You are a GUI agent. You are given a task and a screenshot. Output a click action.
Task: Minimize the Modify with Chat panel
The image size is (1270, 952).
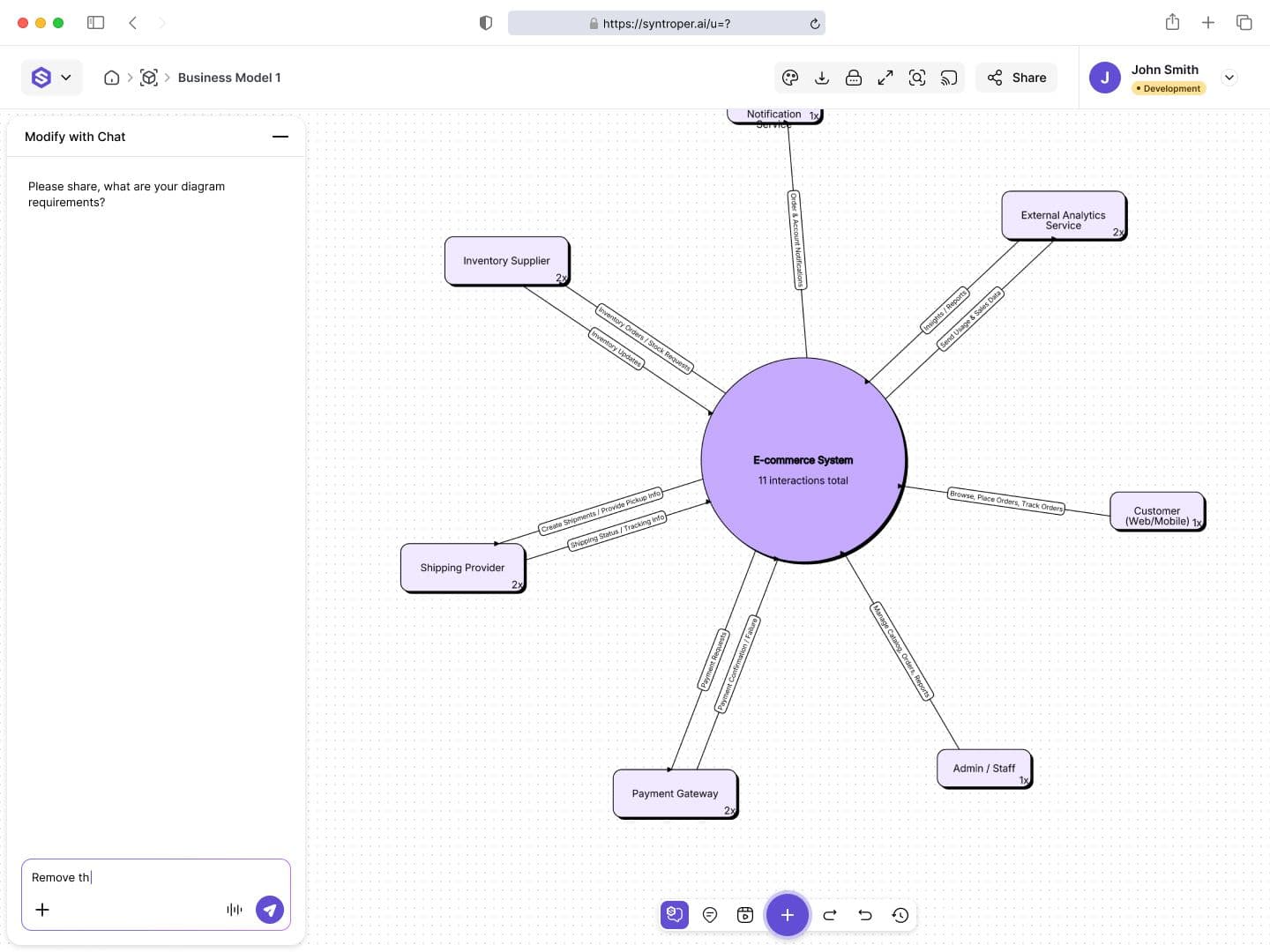coord(280,137)
